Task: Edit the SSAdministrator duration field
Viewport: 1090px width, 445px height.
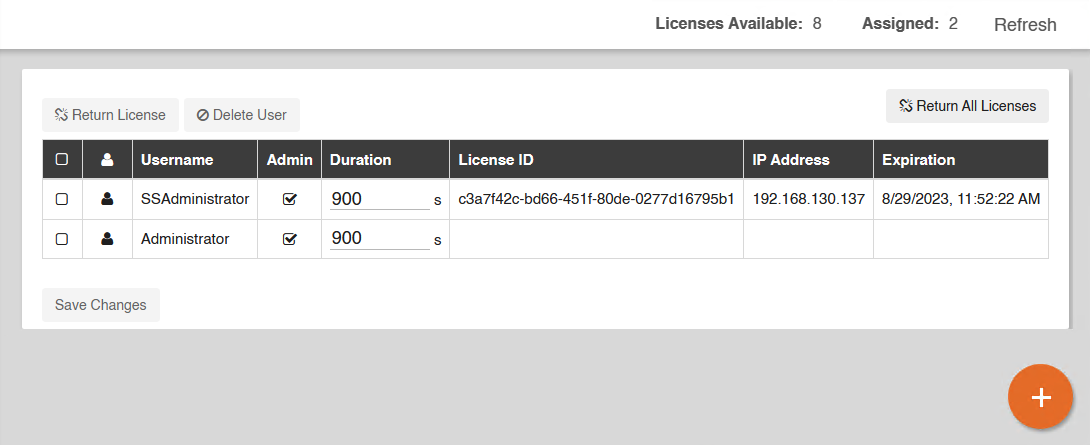Action: (379, 199)
